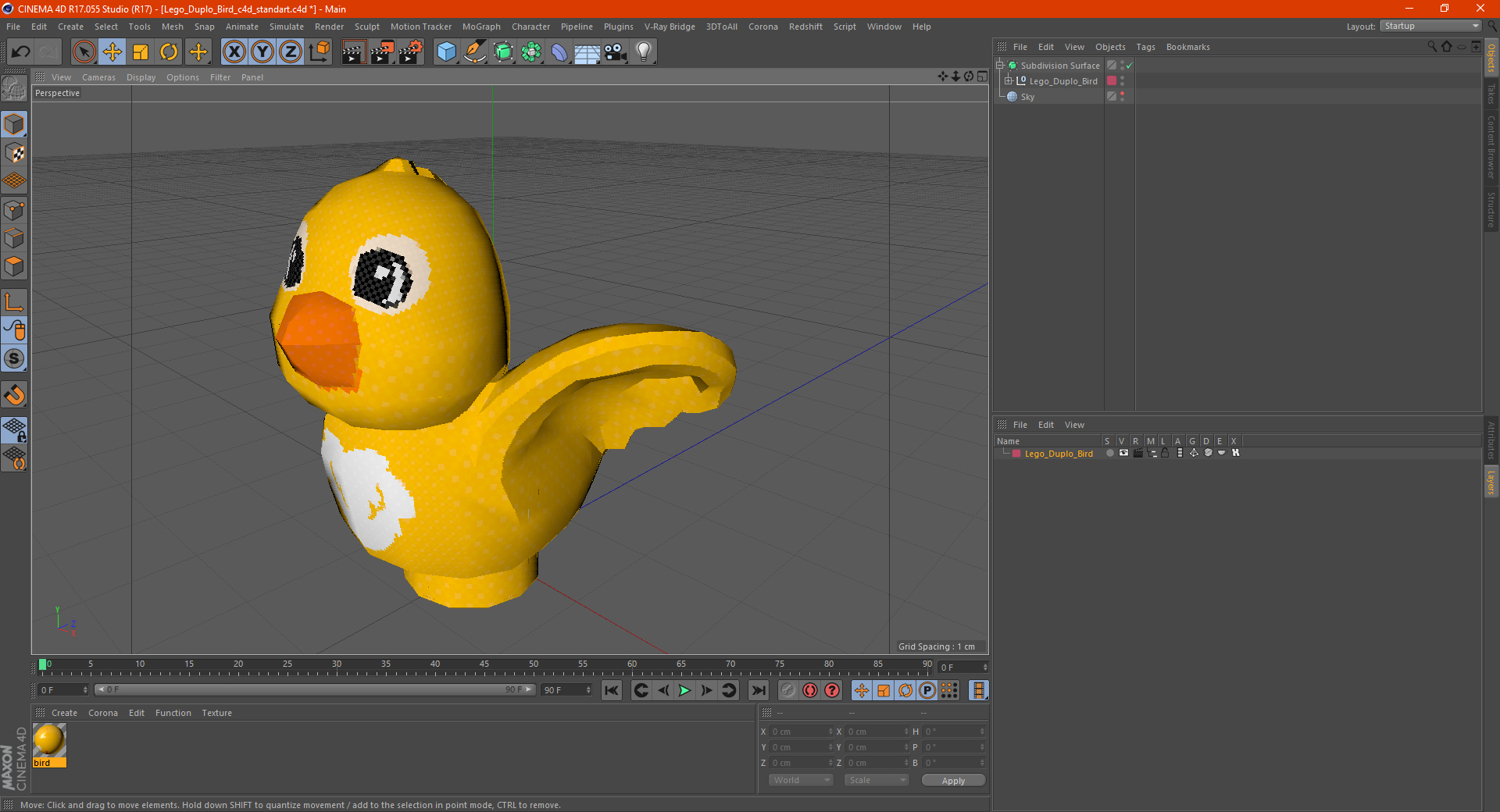
Task: Open the MoGraph menu
Action: (481, 27)
